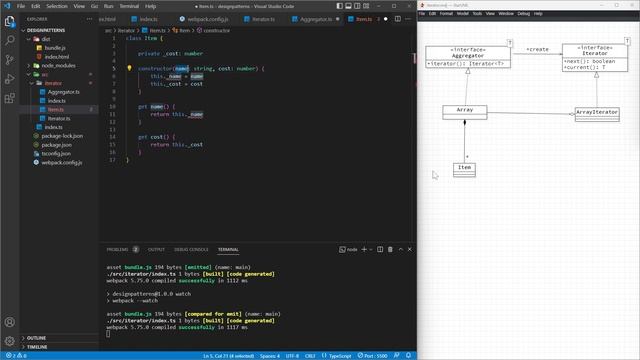The height and width of the screenshot is (360, 640).
Task: Open index.html in the dist folder
Action: (57, 57)
